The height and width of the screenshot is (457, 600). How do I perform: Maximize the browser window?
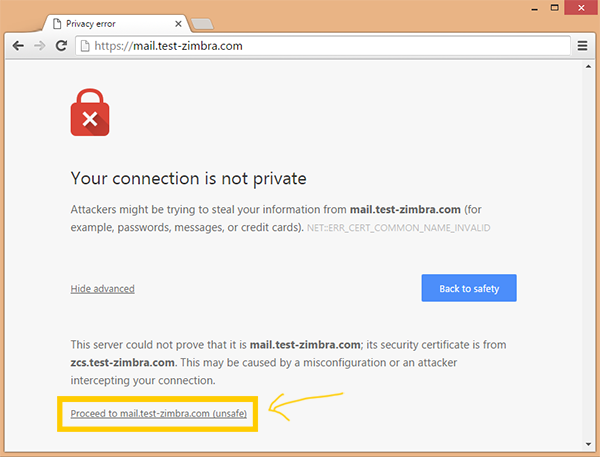tap(554, 8)
